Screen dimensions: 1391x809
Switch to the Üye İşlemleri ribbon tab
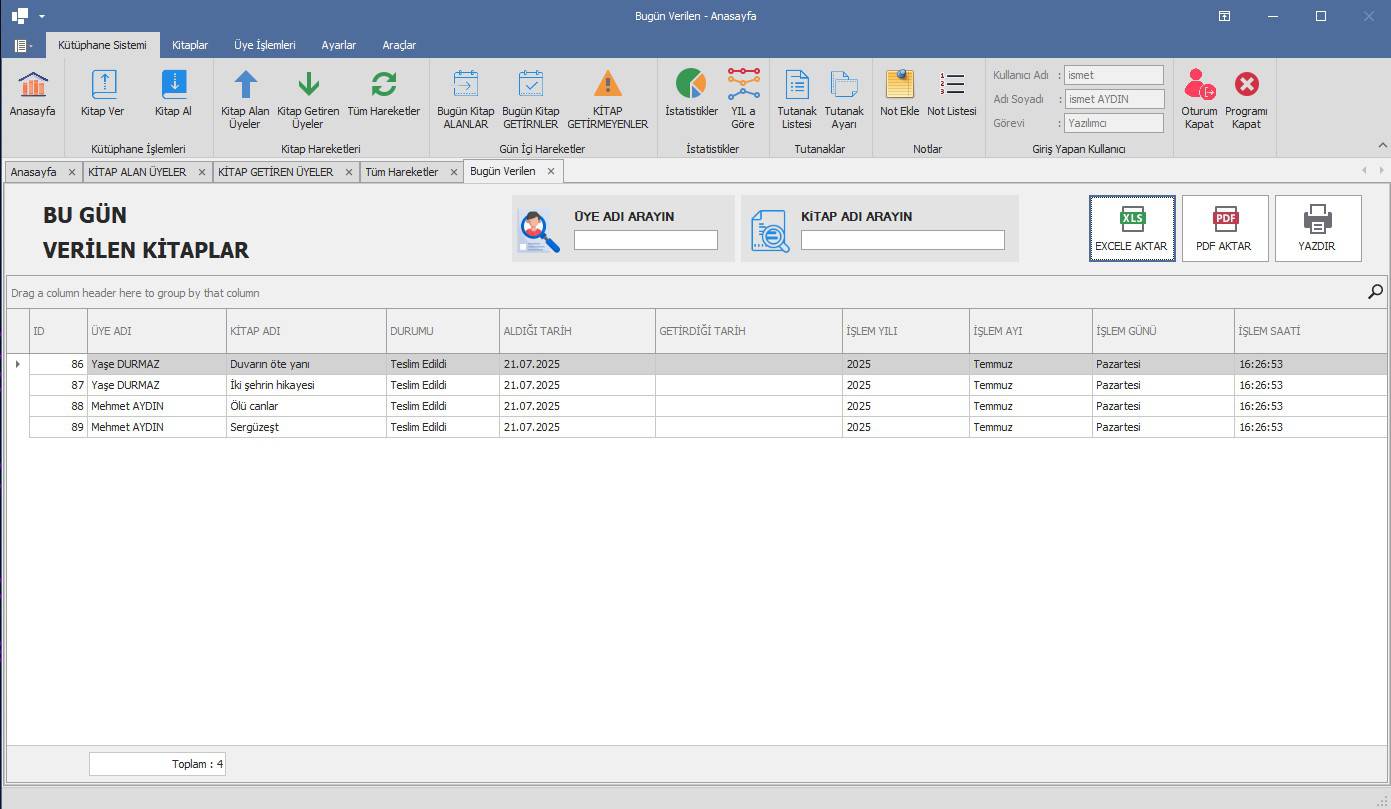(x=264, y=45)
